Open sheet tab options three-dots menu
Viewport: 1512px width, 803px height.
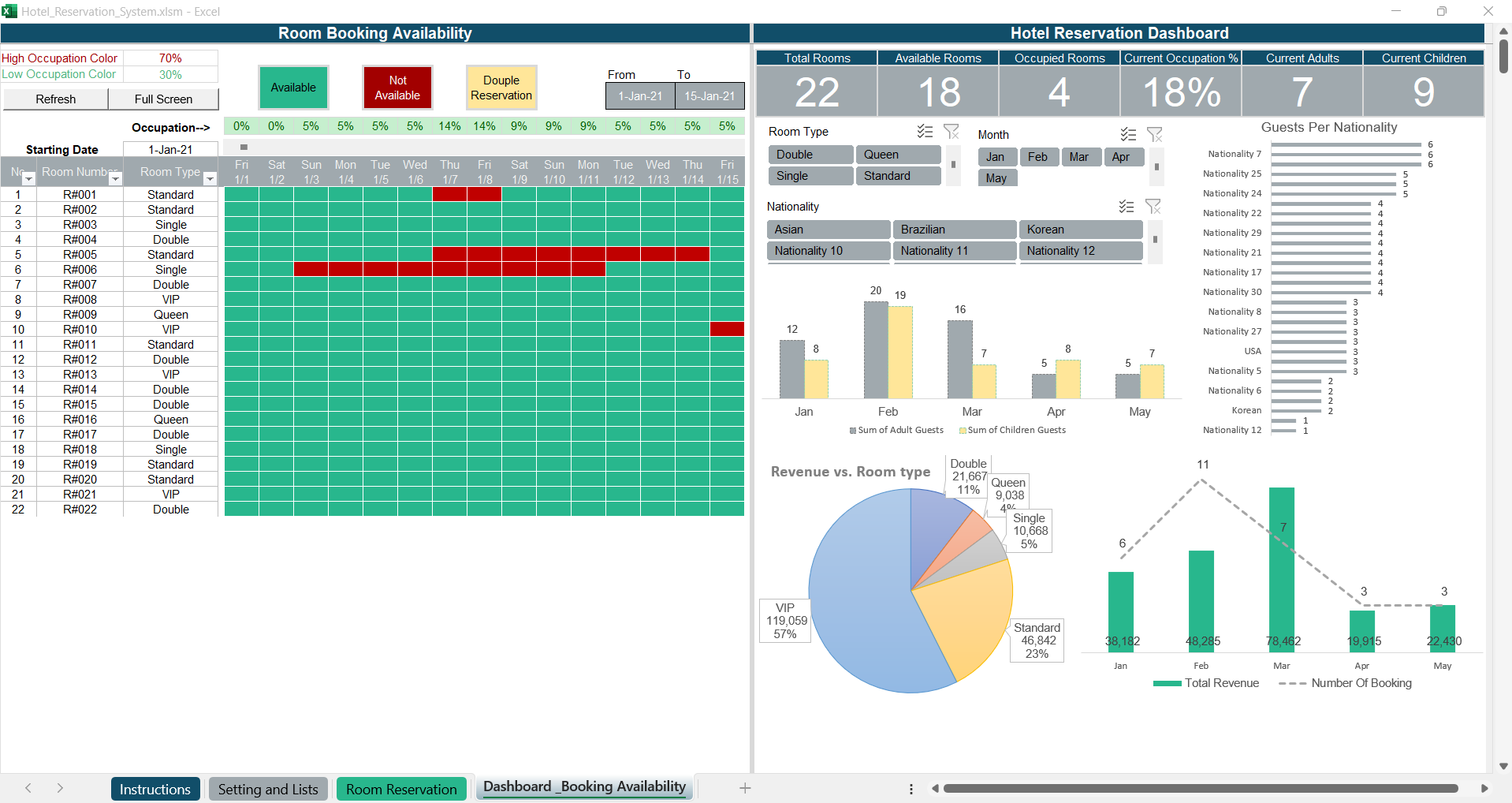point(911,789)
